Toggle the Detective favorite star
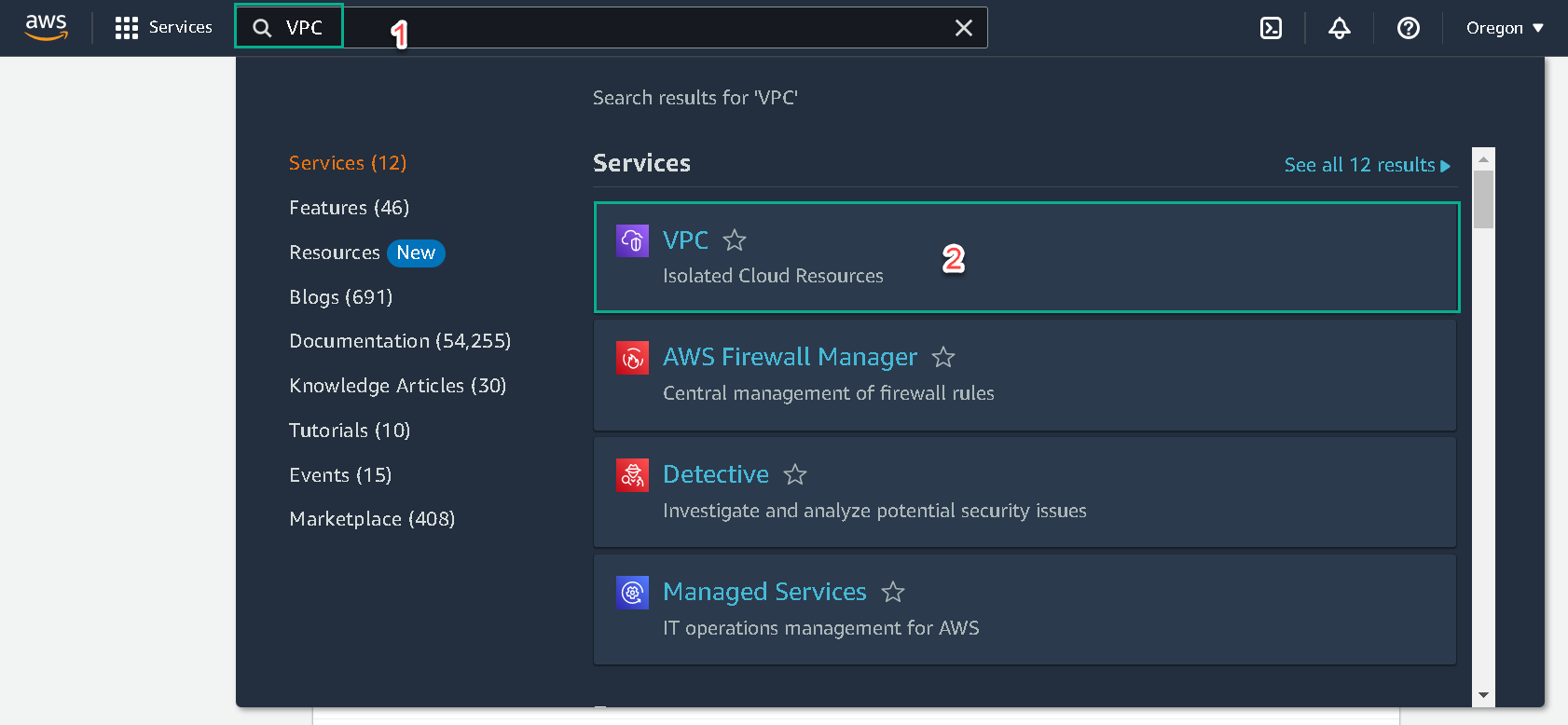 [795, 474]
